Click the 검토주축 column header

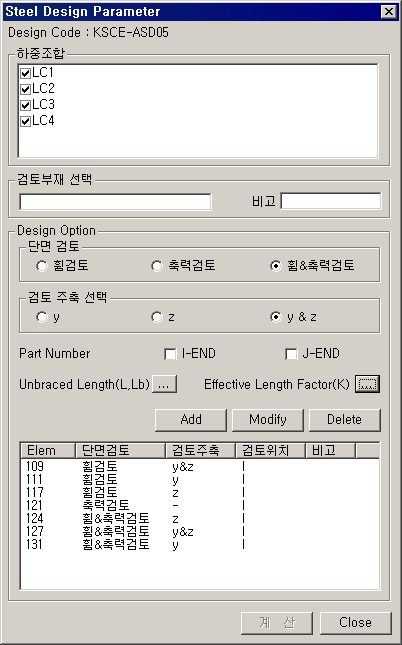click(x=200, y=451)
